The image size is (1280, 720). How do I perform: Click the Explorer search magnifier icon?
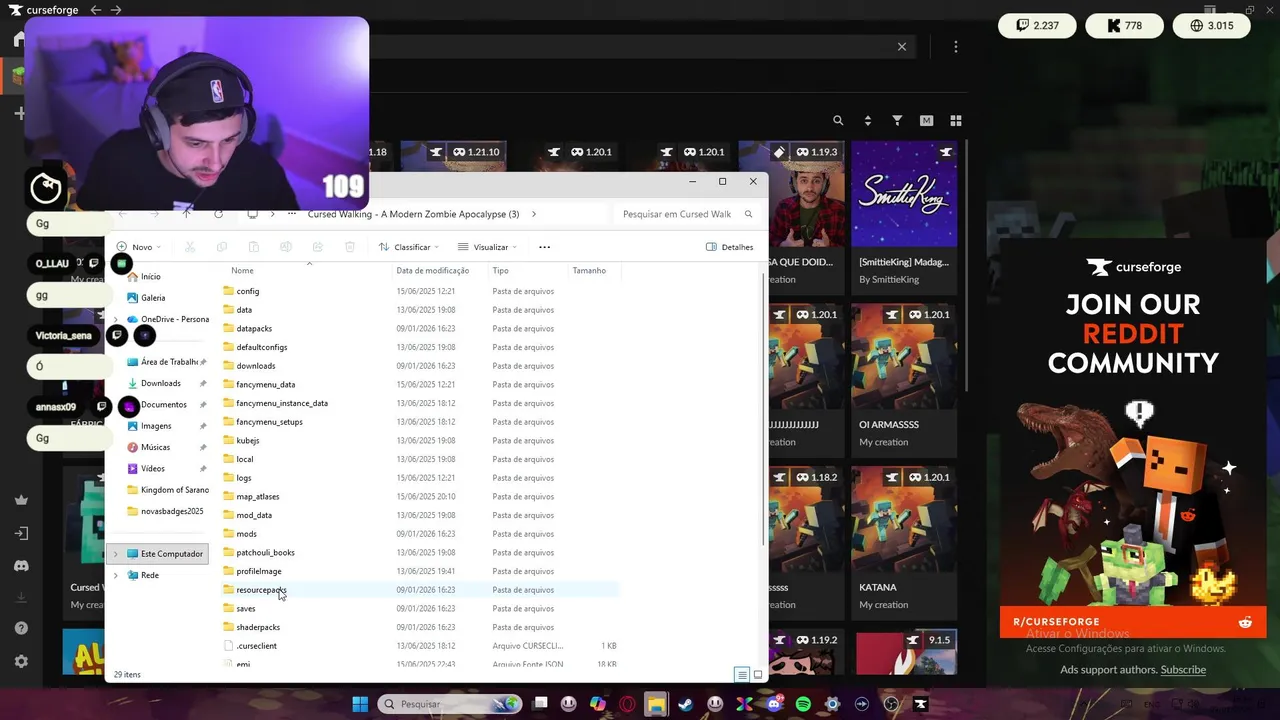(x=748, y=214)
